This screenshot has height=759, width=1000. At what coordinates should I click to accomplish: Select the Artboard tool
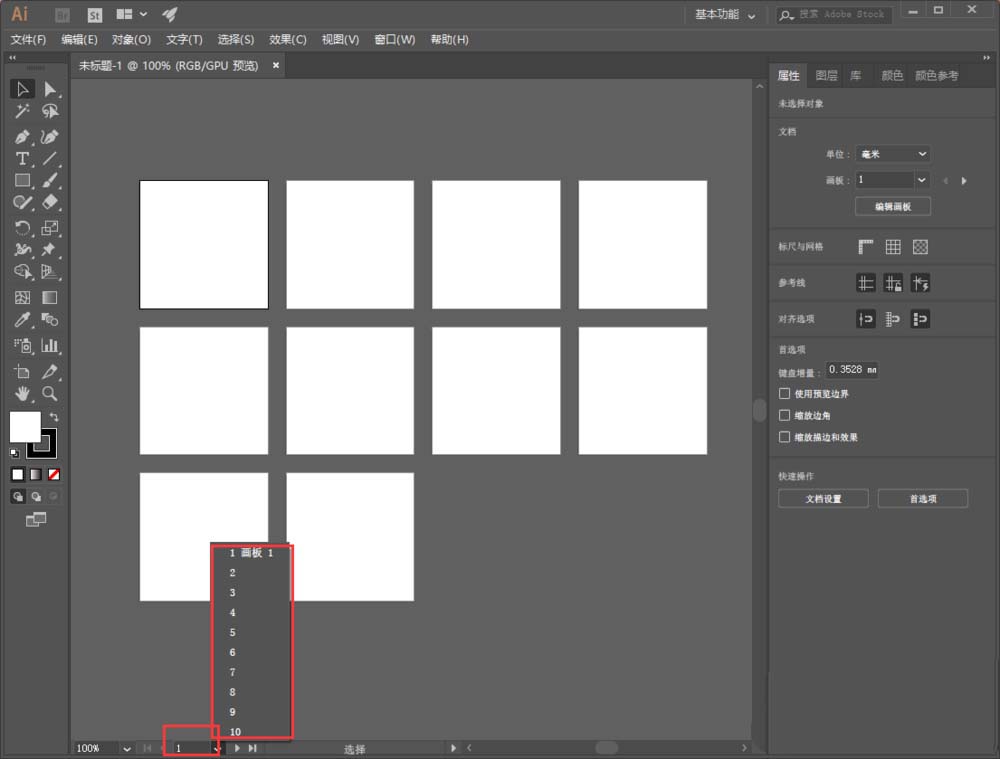(22, 371)
